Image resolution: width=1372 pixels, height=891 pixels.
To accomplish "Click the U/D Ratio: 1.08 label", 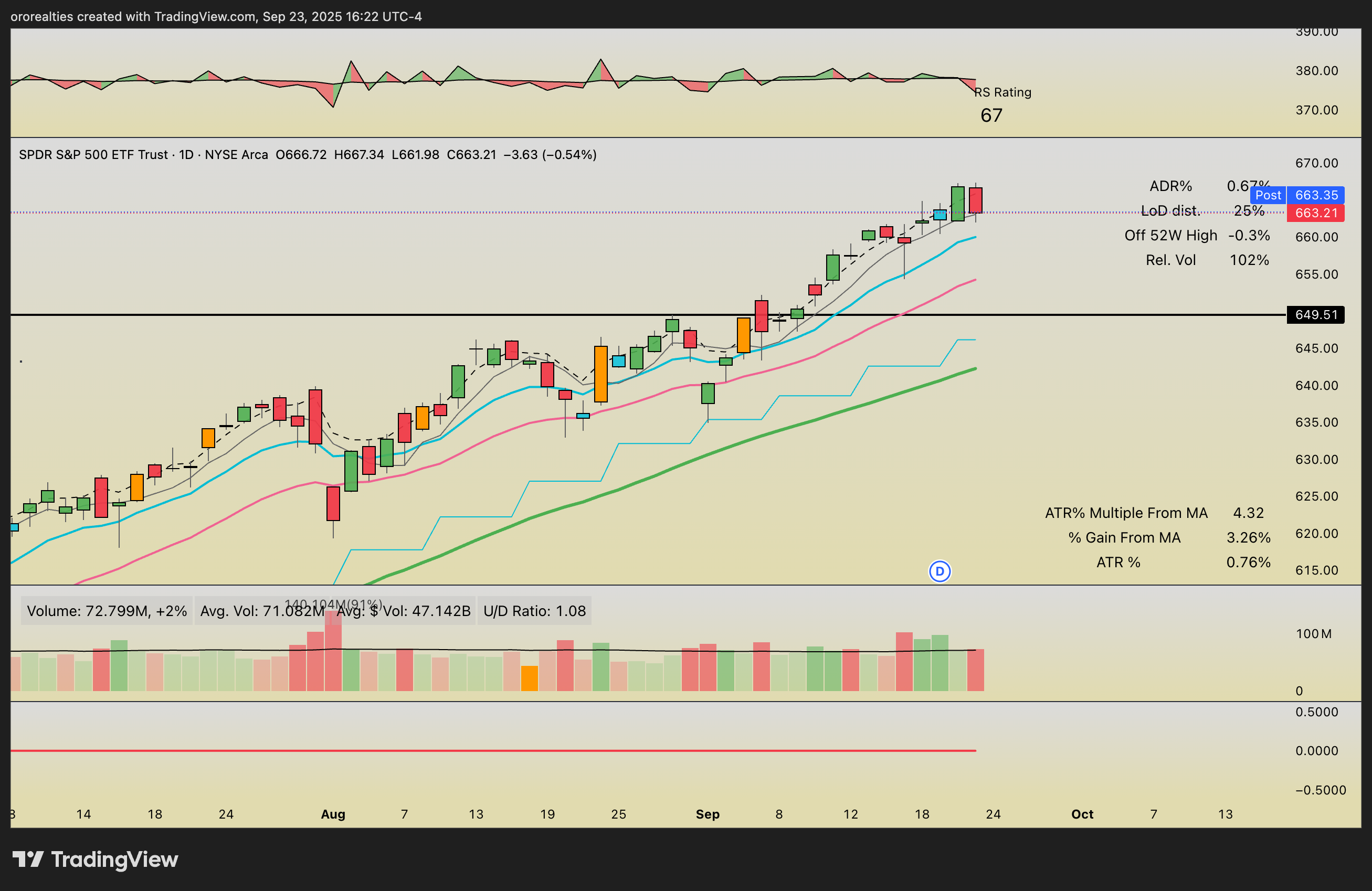I will (x=534, y=611).
